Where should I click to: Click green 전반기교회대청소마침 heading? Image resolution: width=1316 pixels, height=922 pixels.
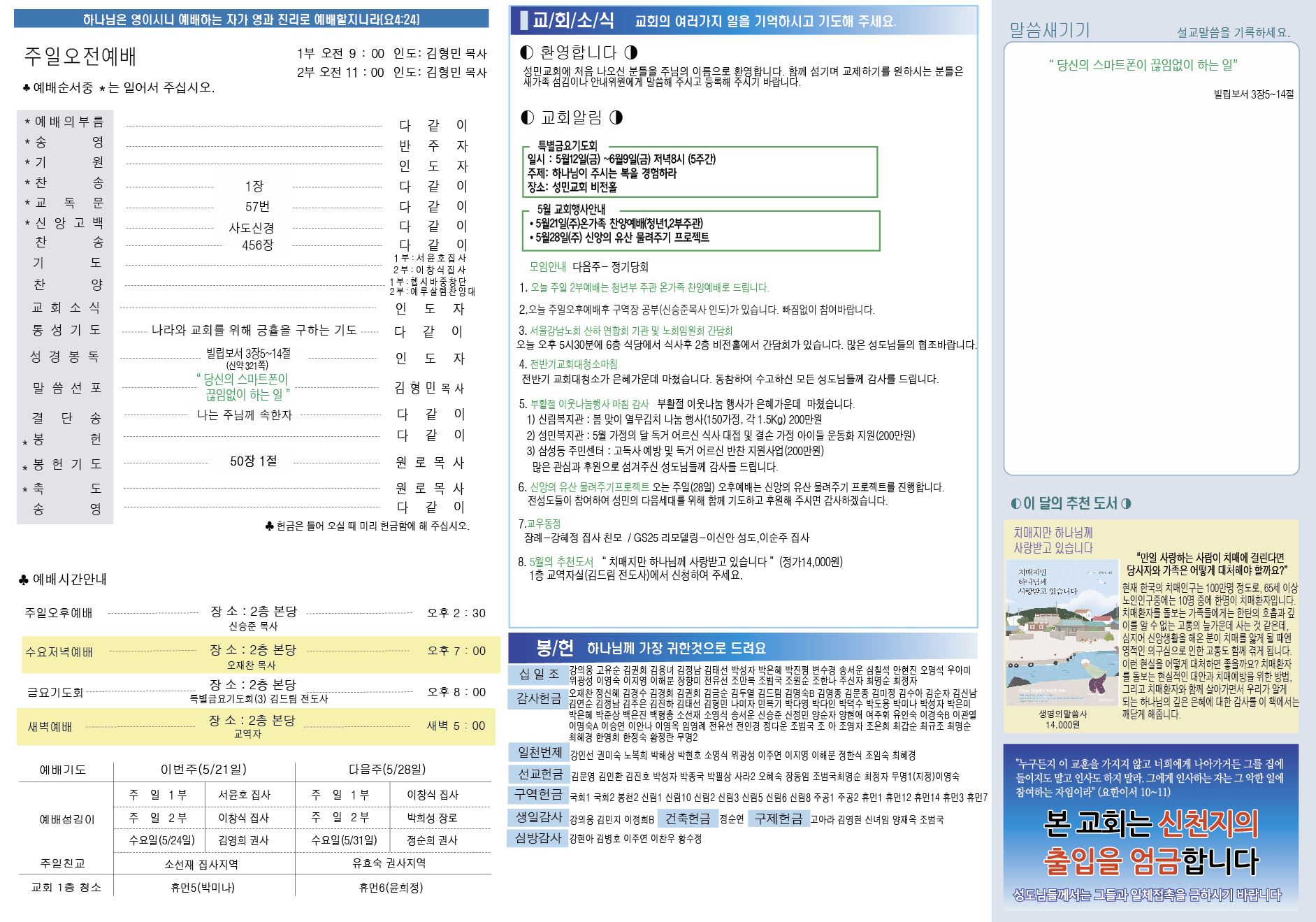coord(574,364)
